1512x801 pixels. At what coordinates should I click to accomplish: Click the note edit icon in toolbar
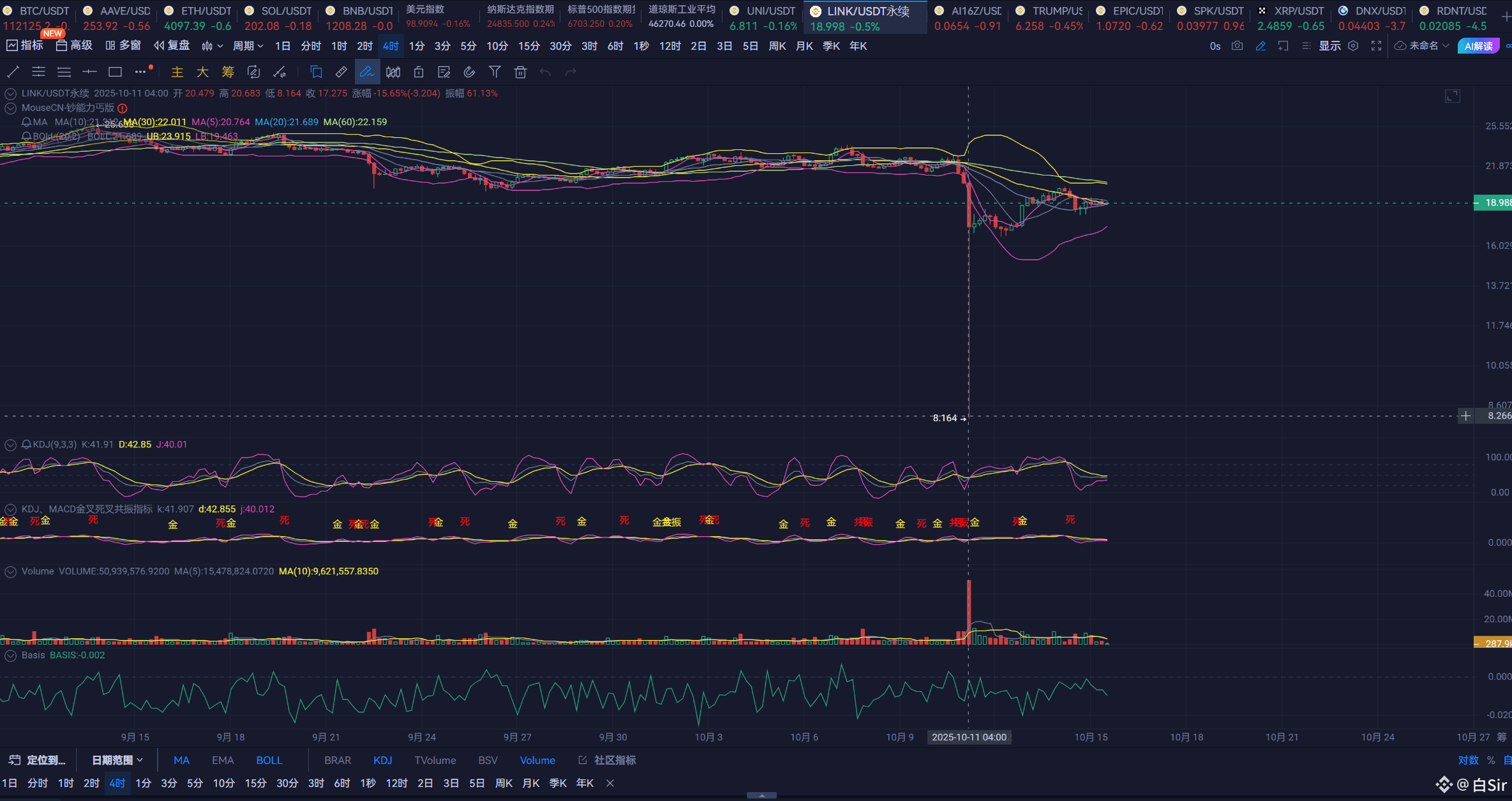[x=444, y=72]
